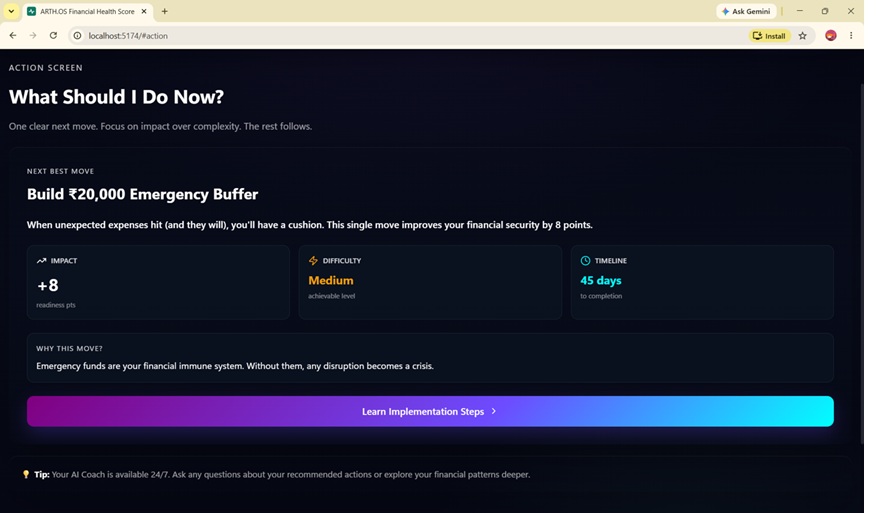The width and height of the screenshot is (880, 513).
Task: Click chevron on Learn Implementation Steps
Action: point(494,411)
